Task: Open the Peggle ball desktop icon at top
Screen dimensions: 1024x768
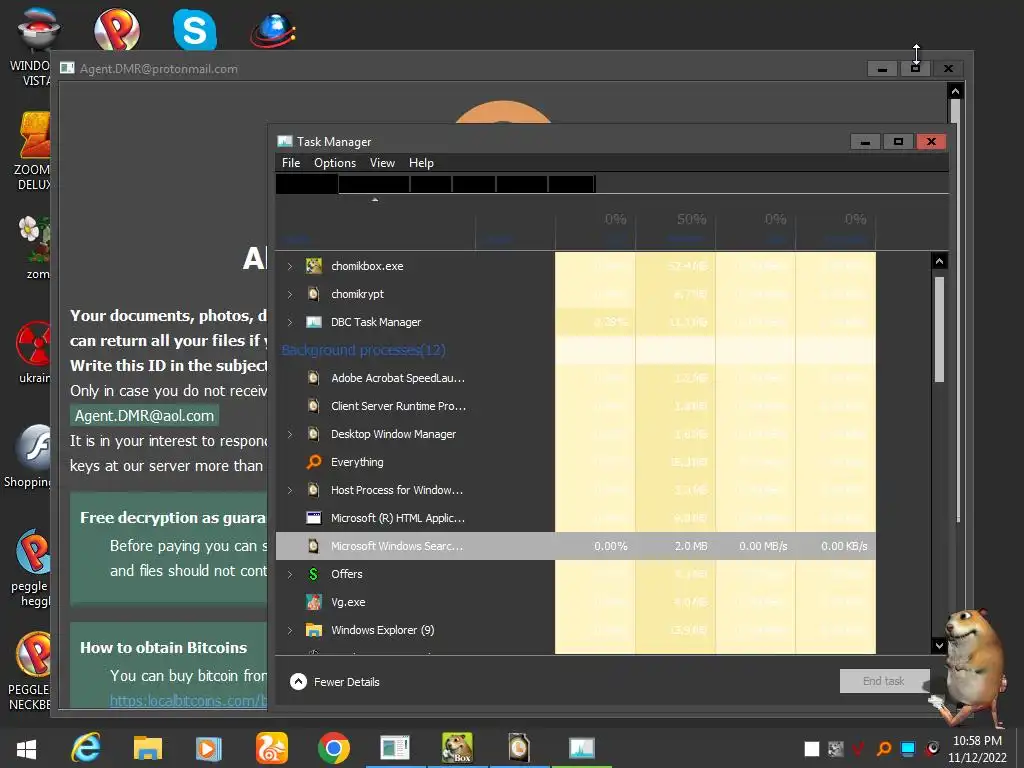Action: coord(117,29)
